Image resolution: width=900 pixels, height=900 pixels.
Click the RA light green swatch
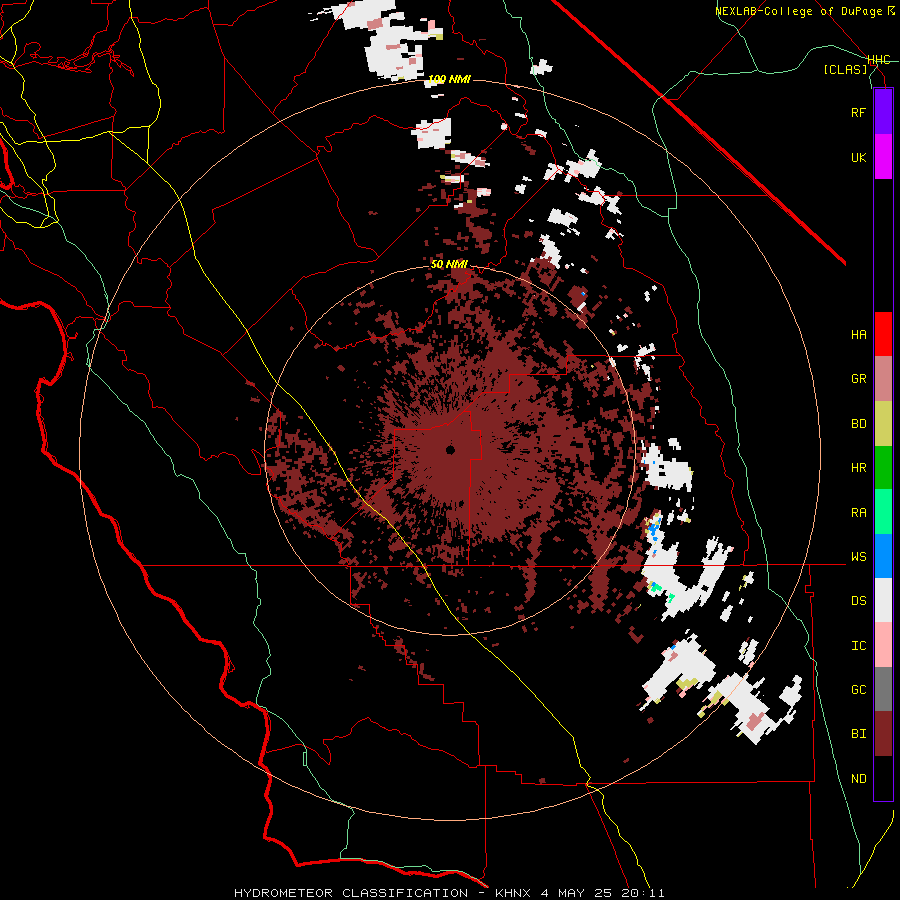click(883, 512)
